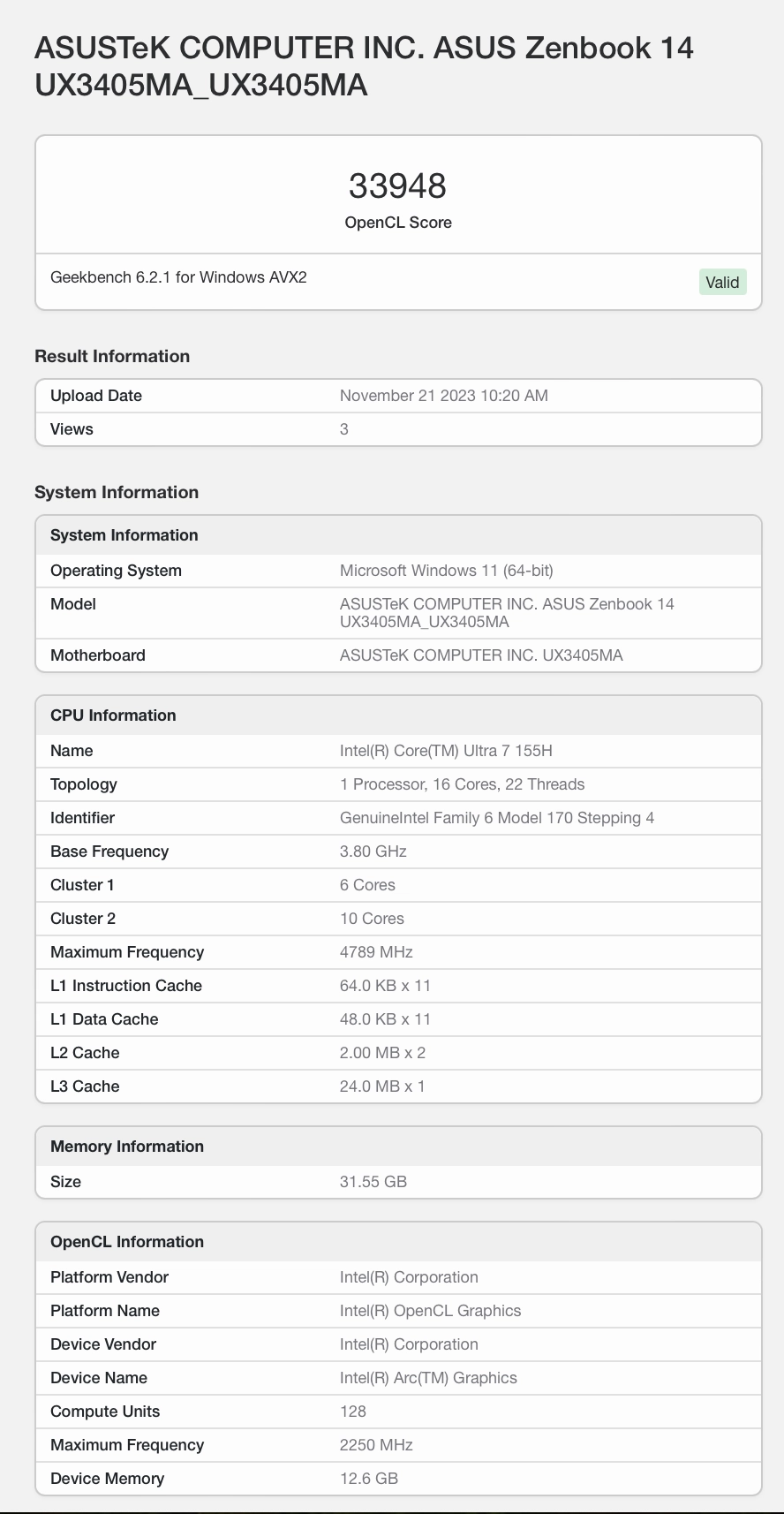
Task: Click the date "November 21 2023 10:20 AM"
Action: click(x=444, y=396)
